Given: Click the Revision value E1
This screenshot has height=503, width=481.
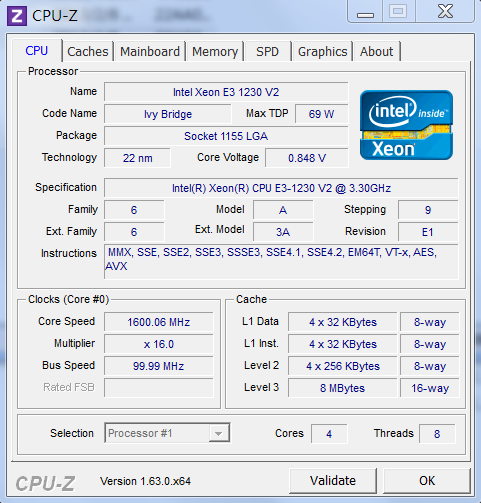Looking at the screenshot, I should (x=428, y=232).
